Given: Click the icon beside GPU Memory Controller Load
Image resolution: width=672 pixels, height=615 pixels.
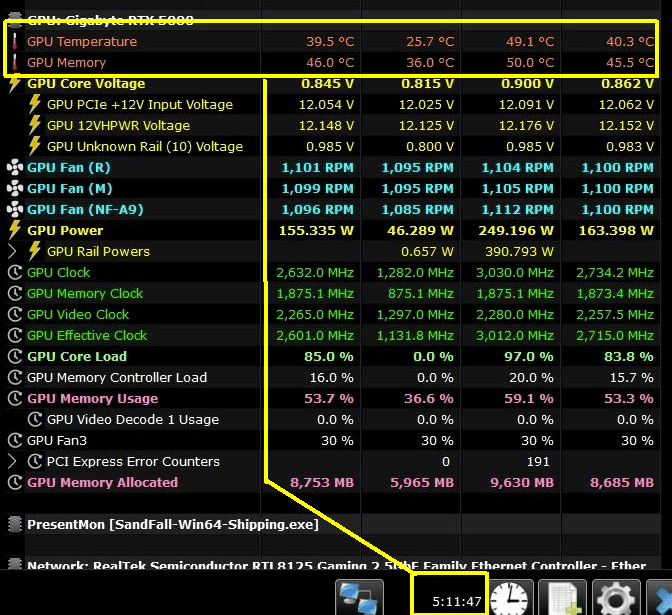Looking at the screenshot, I should tap(15, 378).
